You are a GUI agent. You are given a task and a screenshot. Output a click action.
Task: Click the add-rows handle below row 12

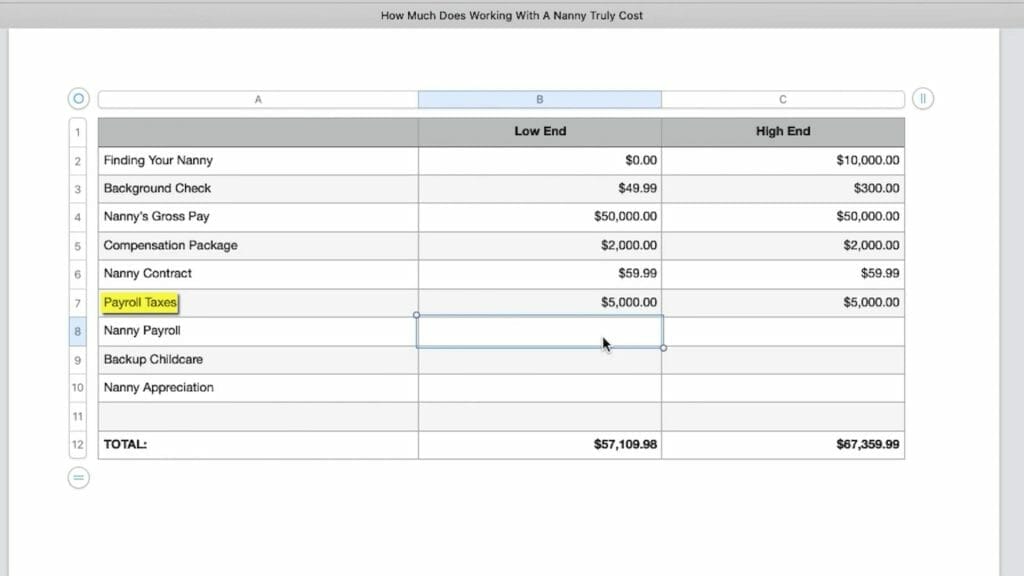click(x=78, y=478)
